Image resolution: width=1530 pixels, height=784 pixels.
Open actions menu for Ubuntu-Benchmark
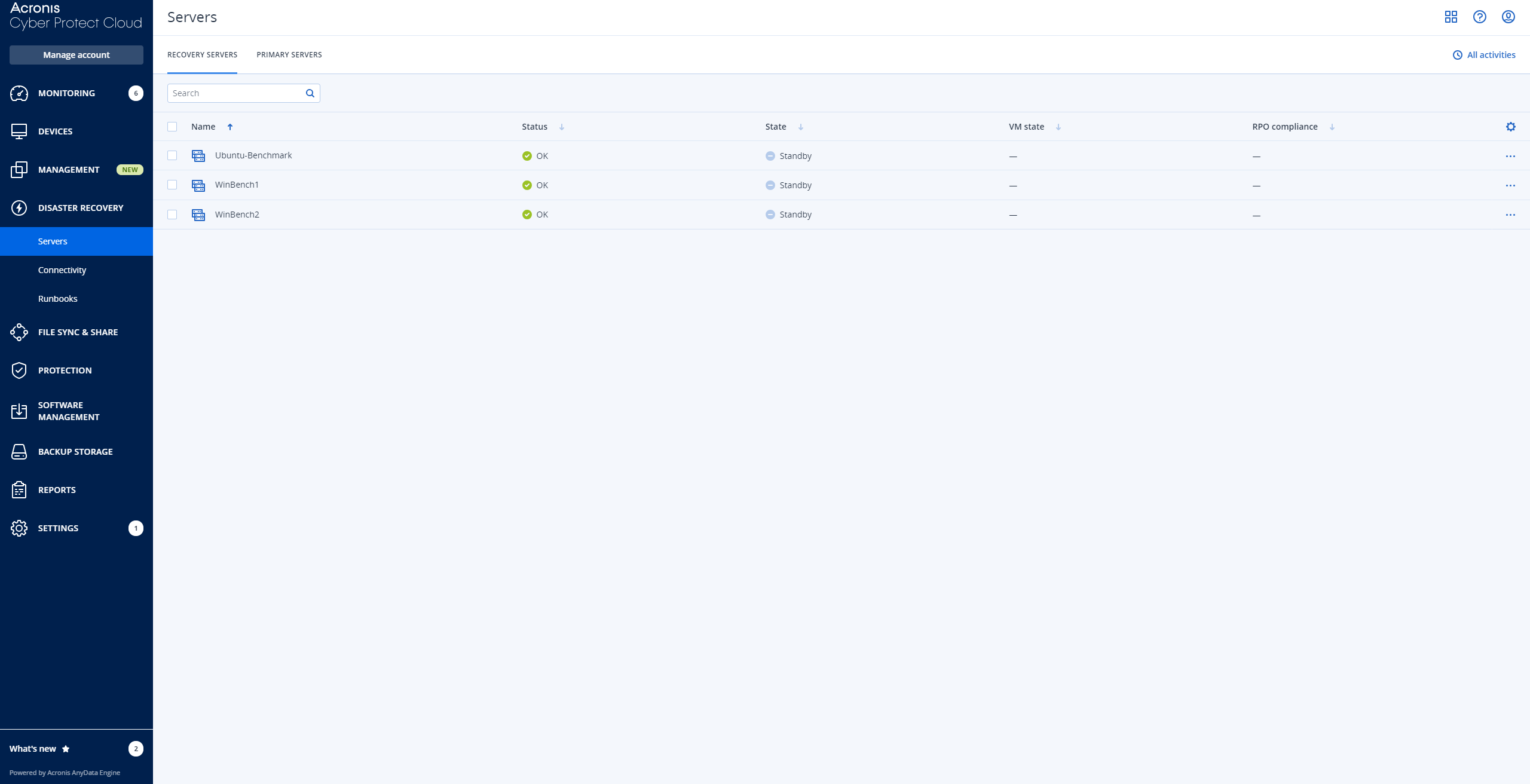(1510, 156)
